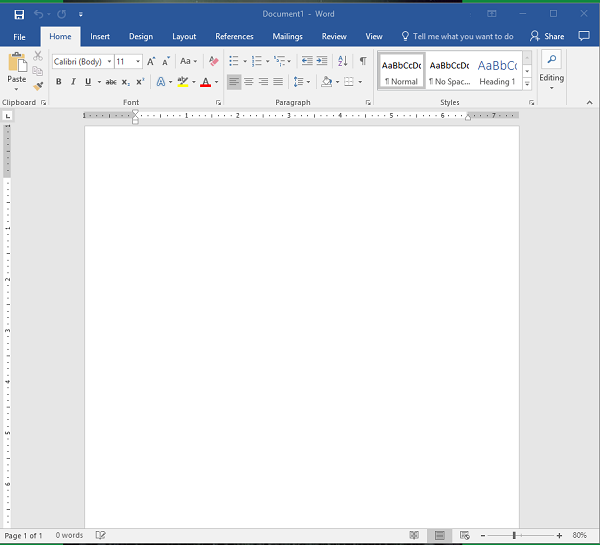Click the Format Painter brush icon
600x545 pixels.
[x=38, y=87]
